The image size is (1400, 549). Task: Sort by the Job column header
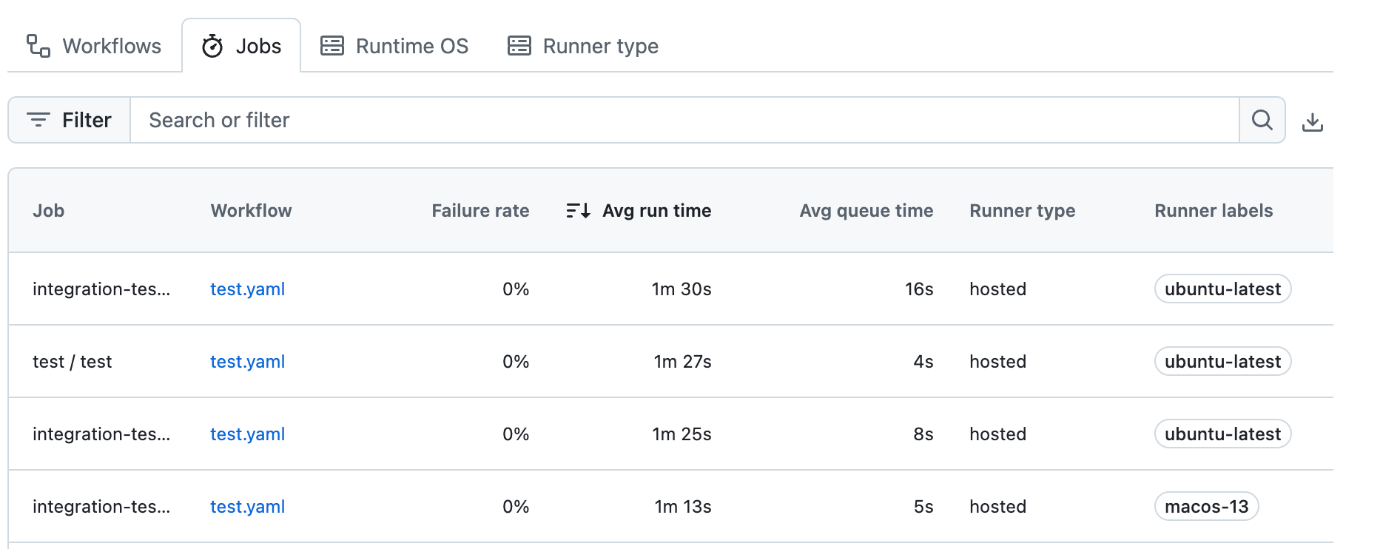[x=48, y=210]
